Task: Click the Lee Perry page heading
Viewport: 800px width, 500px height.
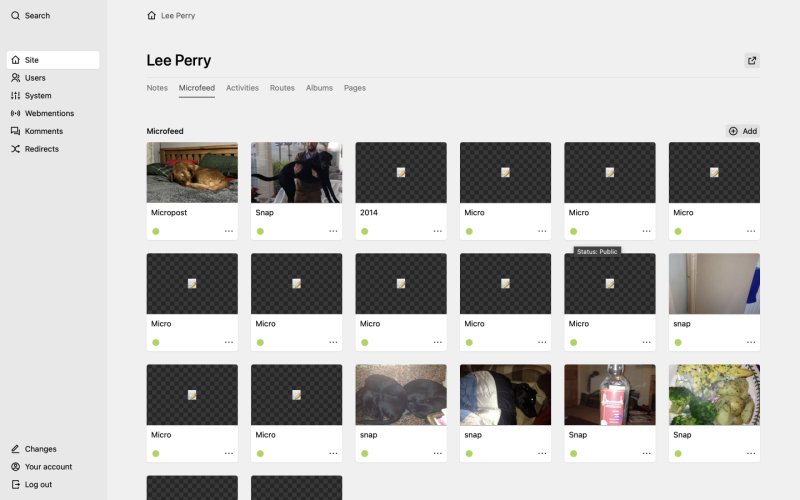Action: pyautogui.click(x=179, y=60)
